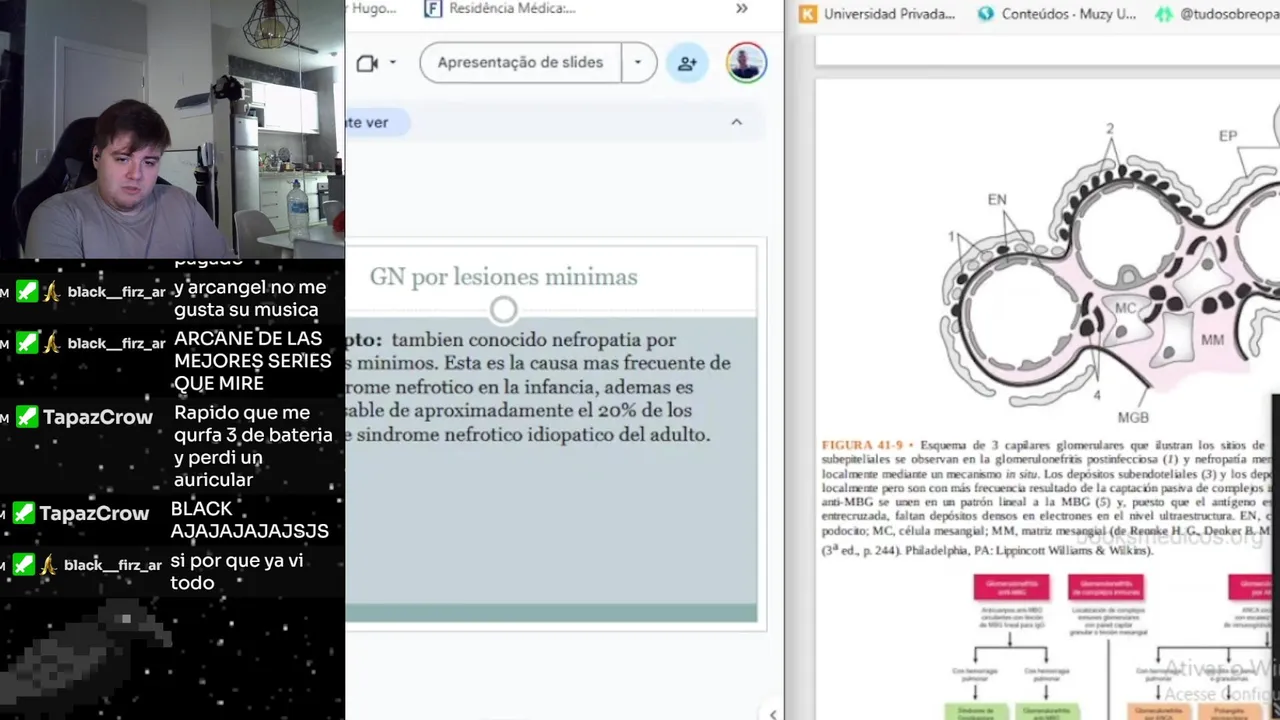Image resolution: width=1280 pixels, height=720 pixels.
Task: Click the 'MC' label in the figure
Action: pyautogui.click(x=1125, y=308)
